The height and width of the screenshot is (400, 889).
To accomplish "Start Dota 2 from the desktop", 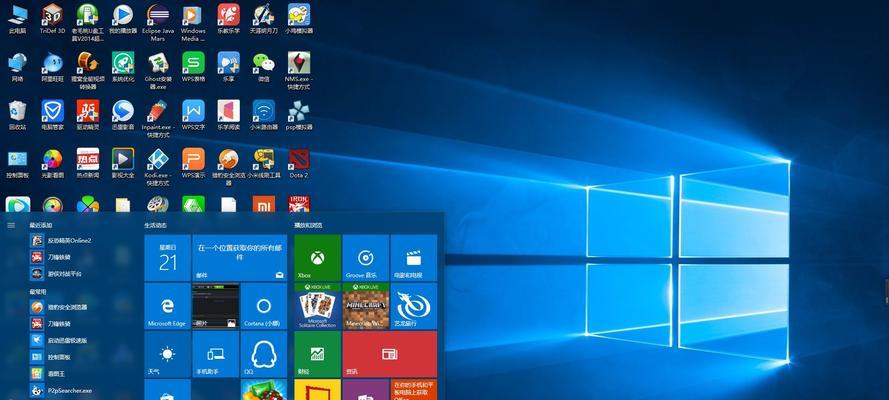I will [x=298, y=164].
